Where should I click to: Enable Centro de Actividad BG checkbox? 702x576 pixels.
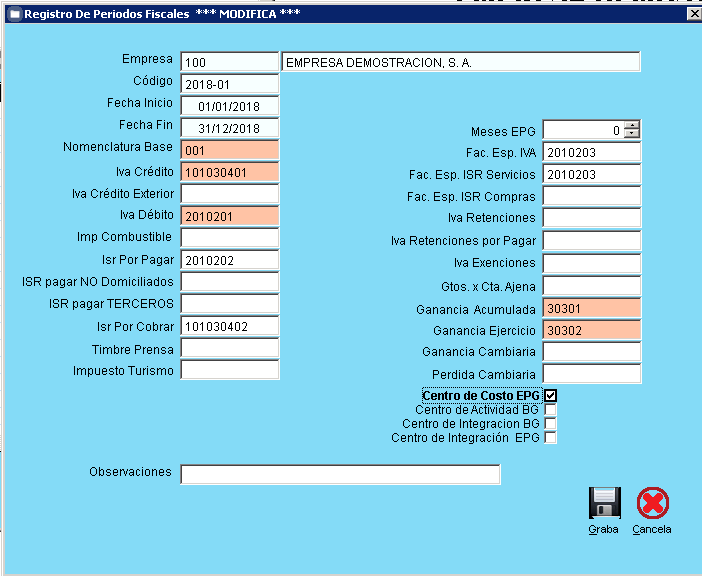(x=550, y=410)
